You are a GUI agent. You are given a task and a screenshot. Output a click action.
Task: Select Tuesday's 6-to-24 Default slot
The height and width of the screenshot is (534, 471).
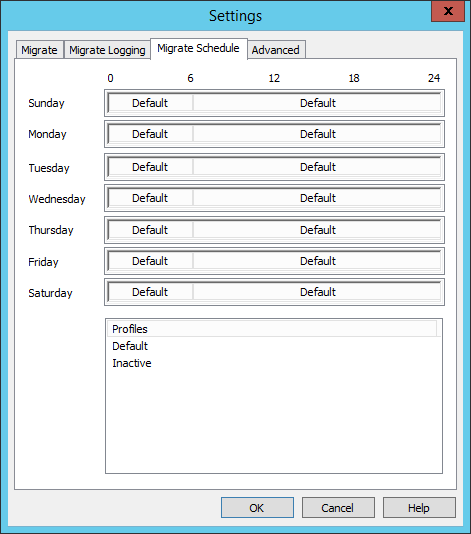(x=317, y=167)
